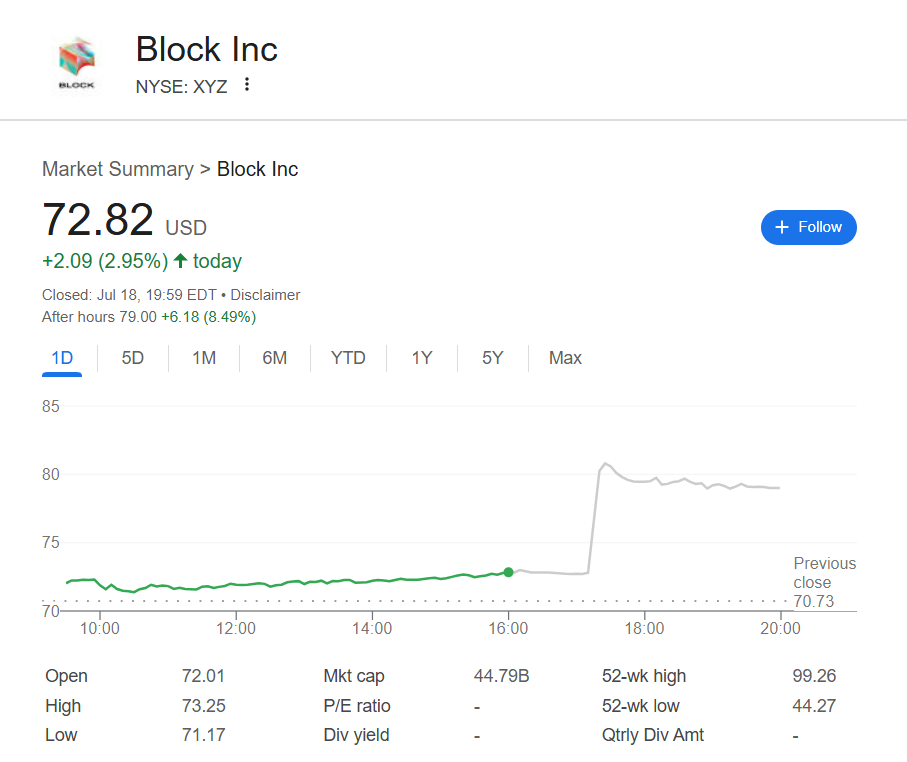The image size is (907, 762).
Task: Click the Previous close label on chart
Action: 824,573
